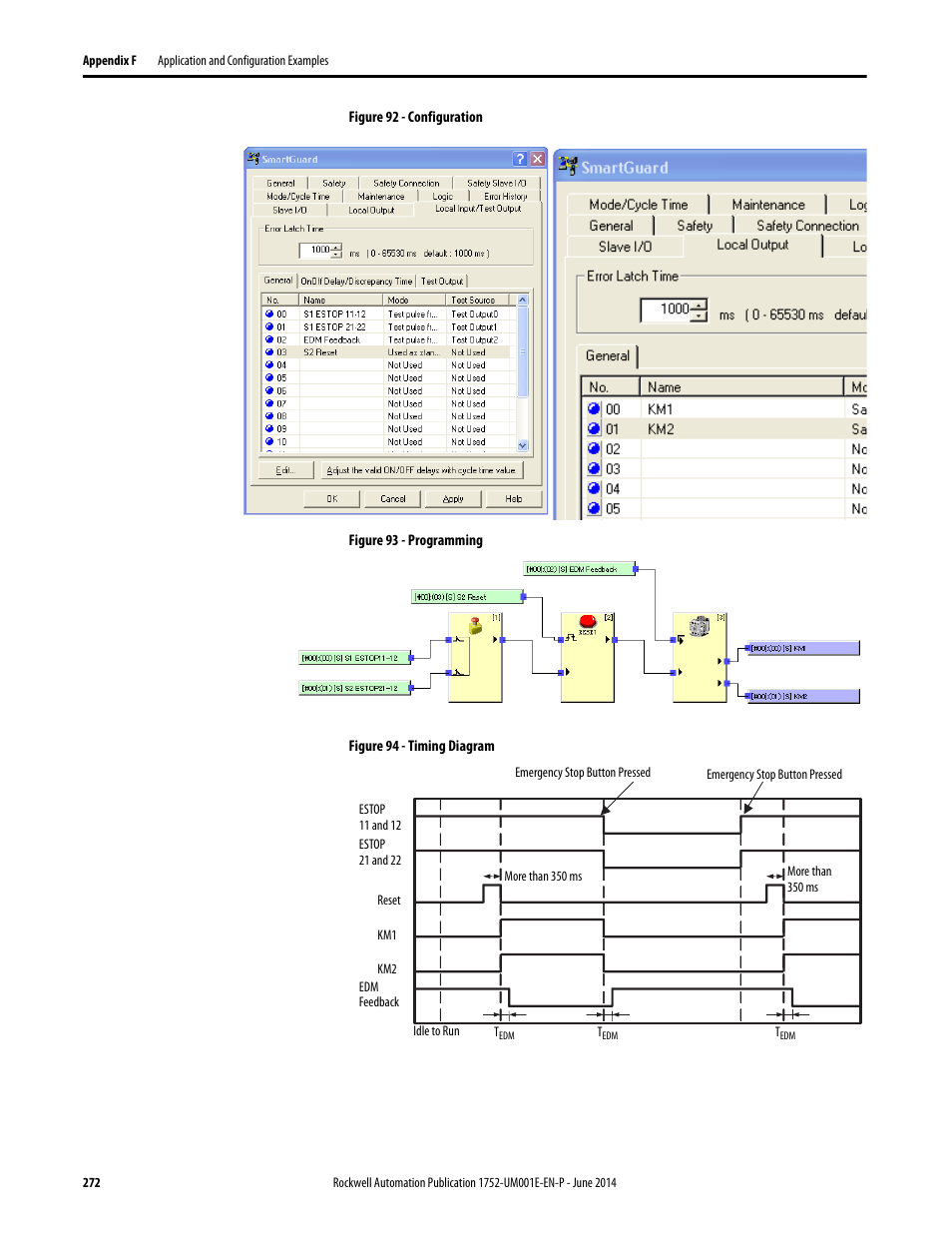
Task: Click the blue status icon for input 03 S2 Reset
Action: click(269, 352)
